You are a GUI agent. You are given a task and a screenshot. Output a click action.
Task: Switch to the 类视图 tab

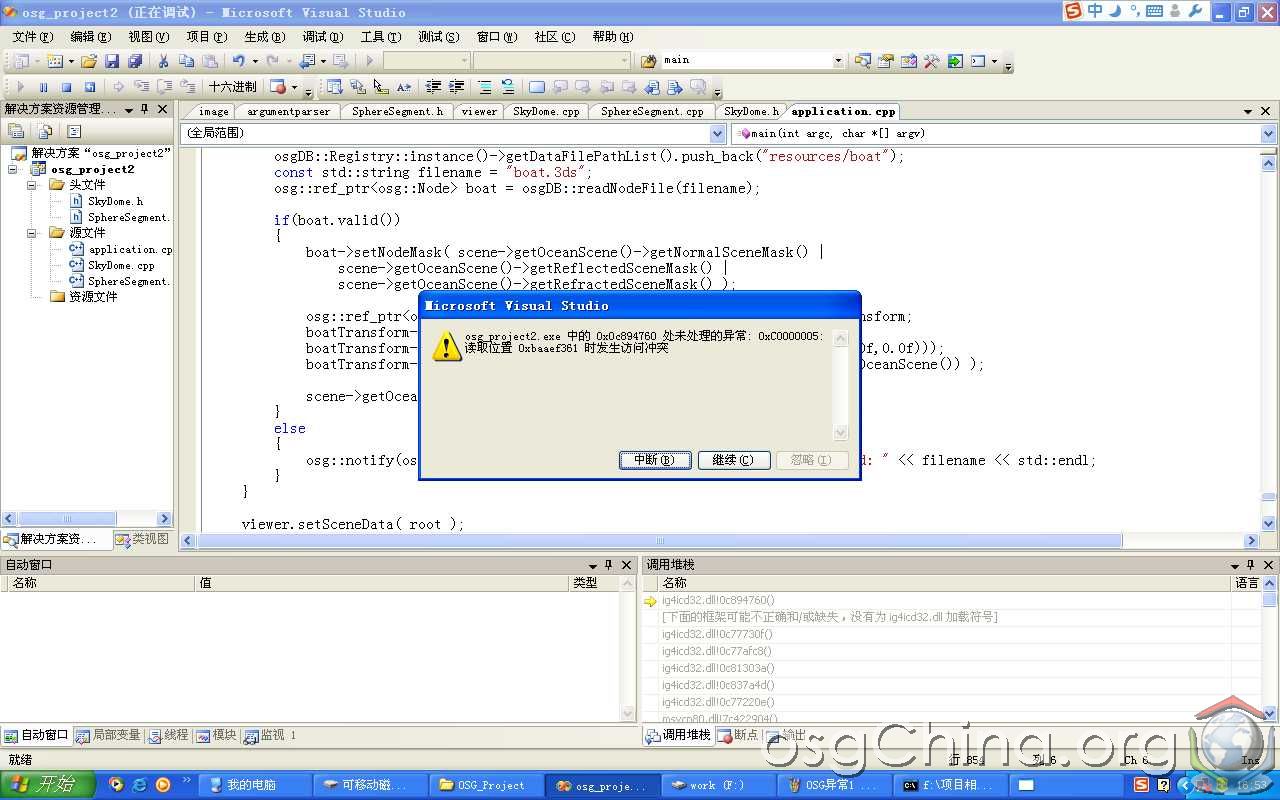(142, 539)
